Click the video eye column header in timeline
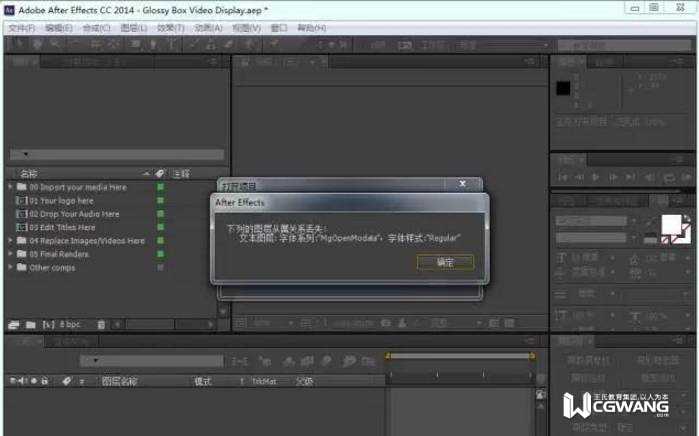The width and height of the screenshot is (699, 436). pyautogui.click(x=13, y=381)
